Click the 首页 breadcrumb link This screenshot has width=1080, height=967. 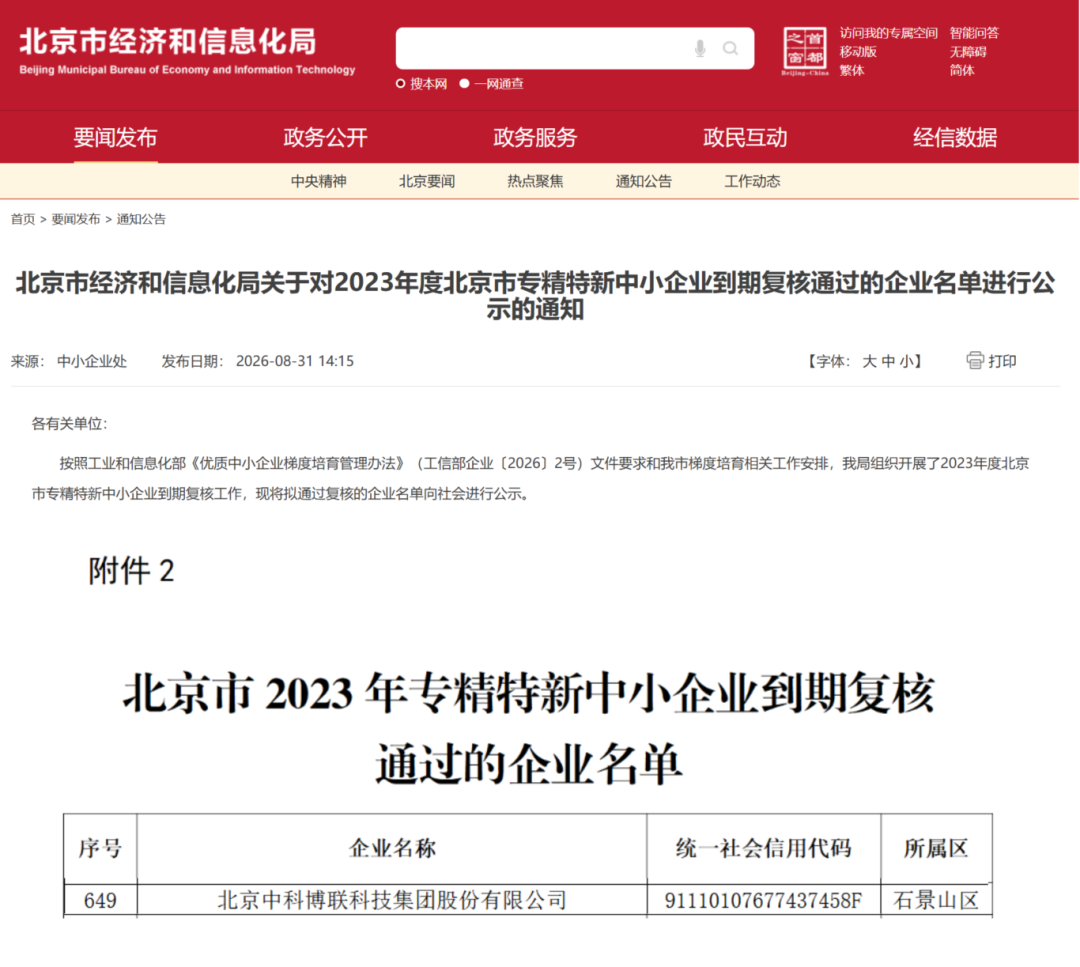pos(23,219)
